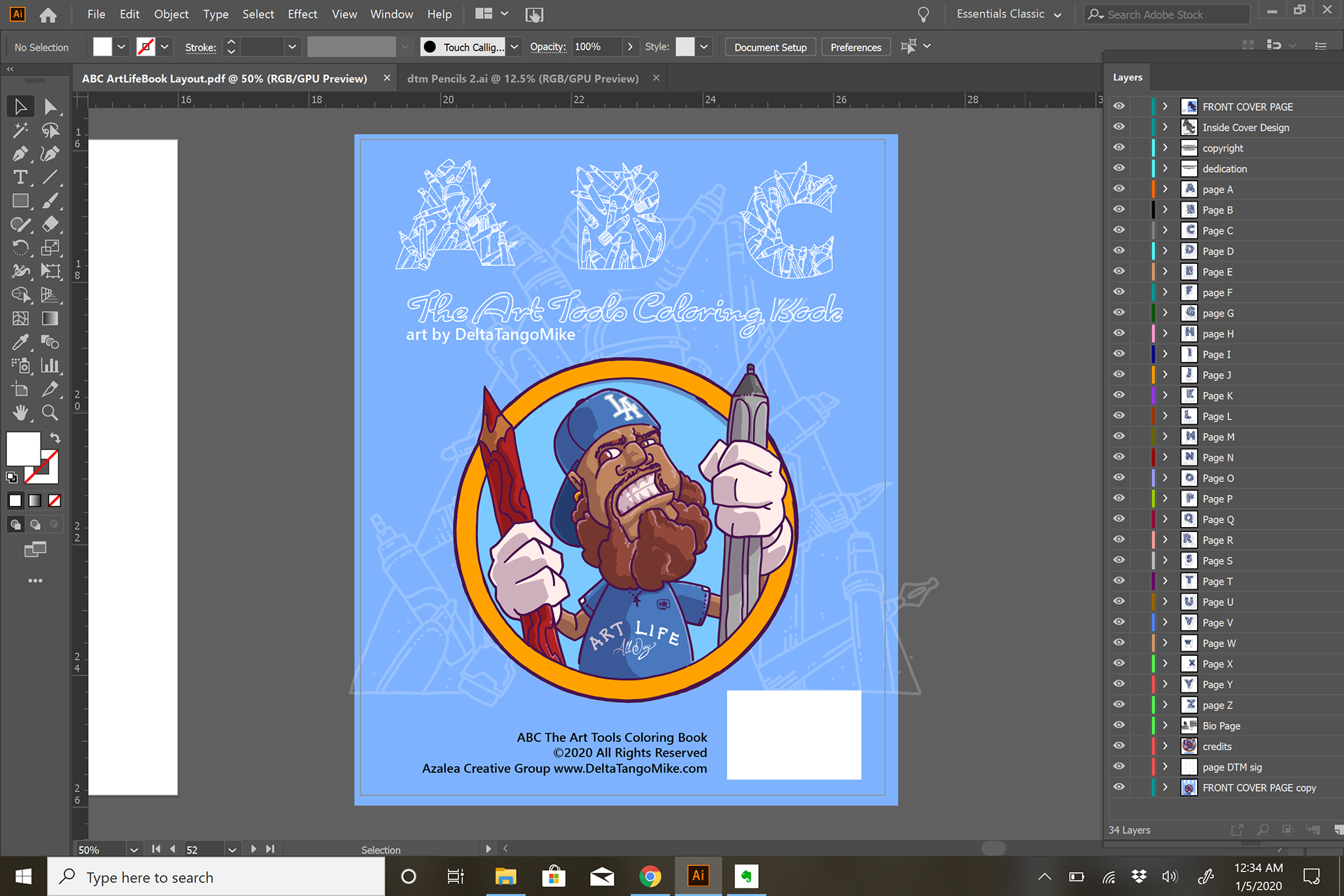Toggle visibility of copyright layer
The image size is (1344, 896).
(x=1119, y=148)
